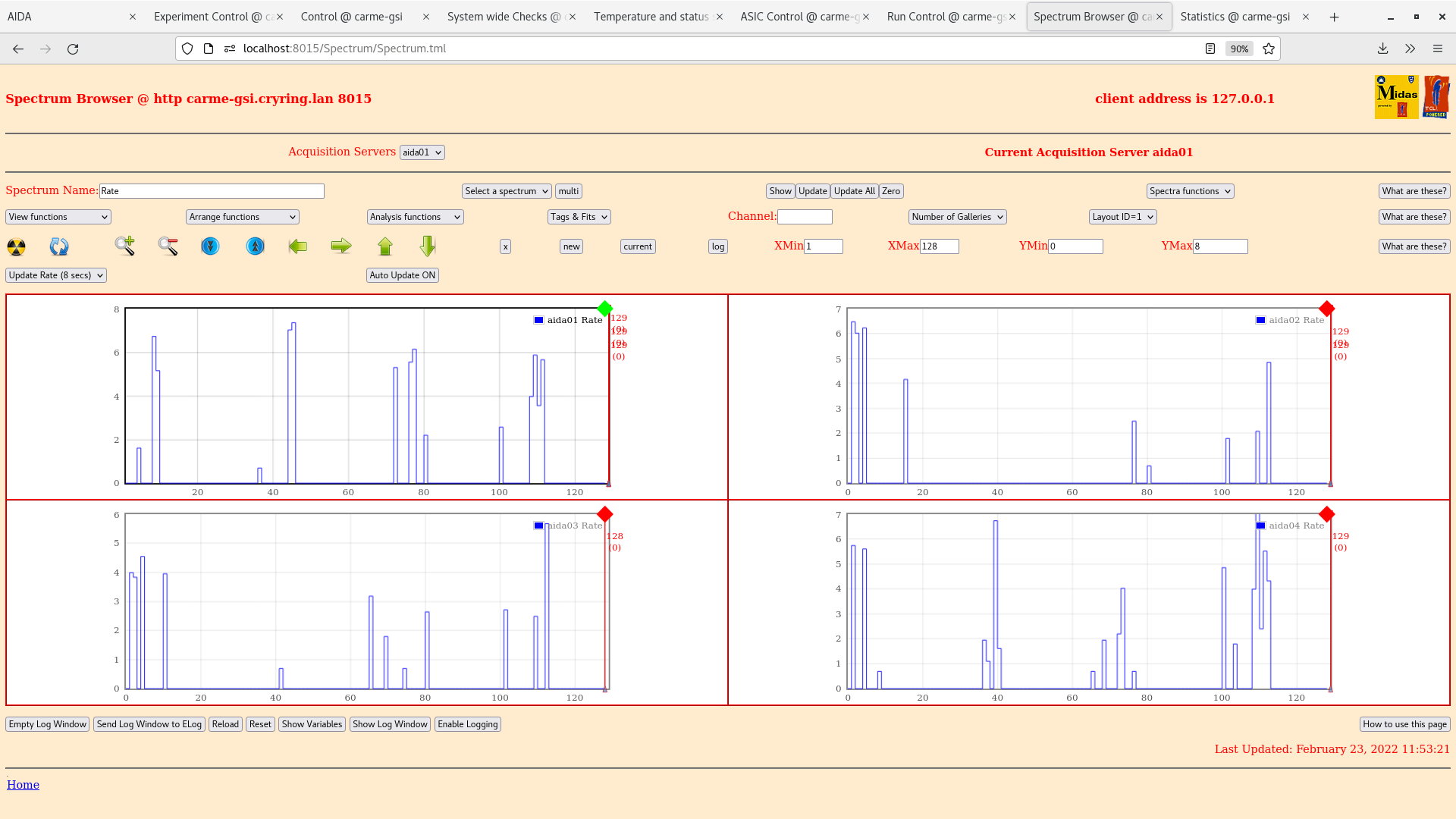Expand the Spectra functions dropdown
This screenshot has height=819, width=1456.
[x=1191, y=191]
